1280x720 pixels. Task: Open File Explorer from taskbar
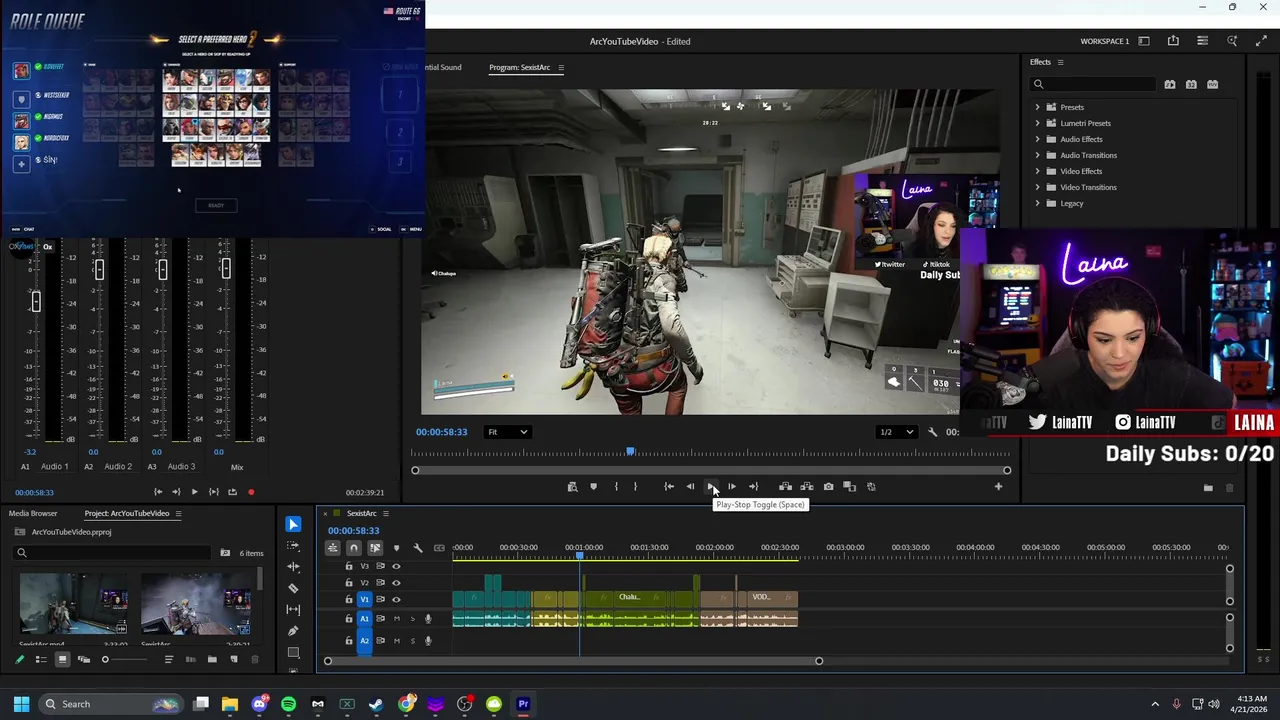[x=230, y=704]
